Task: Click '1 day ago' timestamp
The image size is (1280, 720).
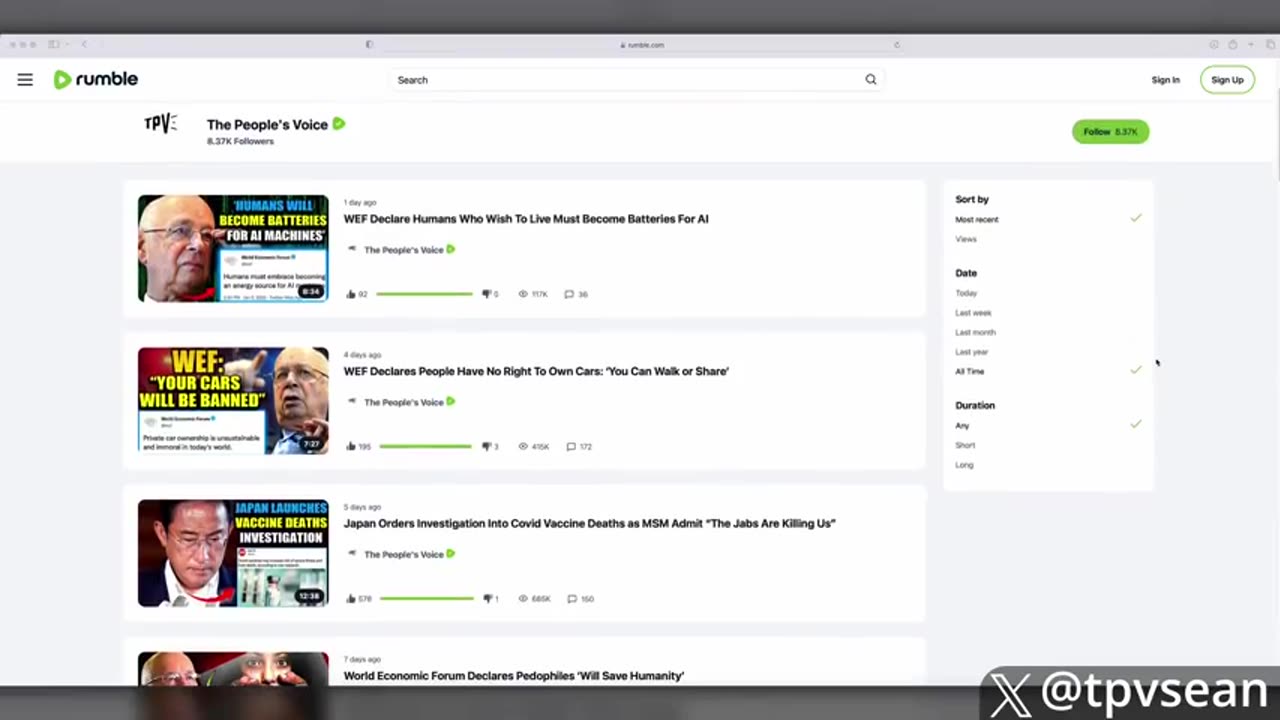Action: coord(360,202)
